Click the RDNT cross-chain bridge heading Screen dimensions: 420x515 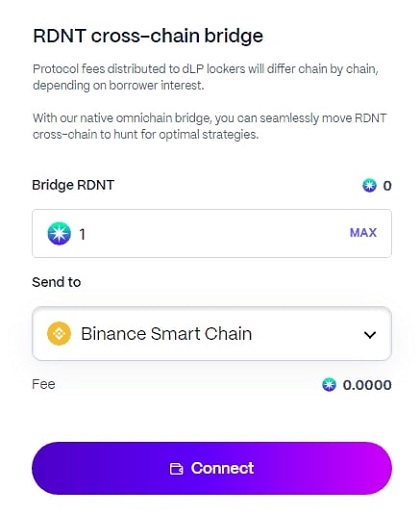tap(148, 36)
